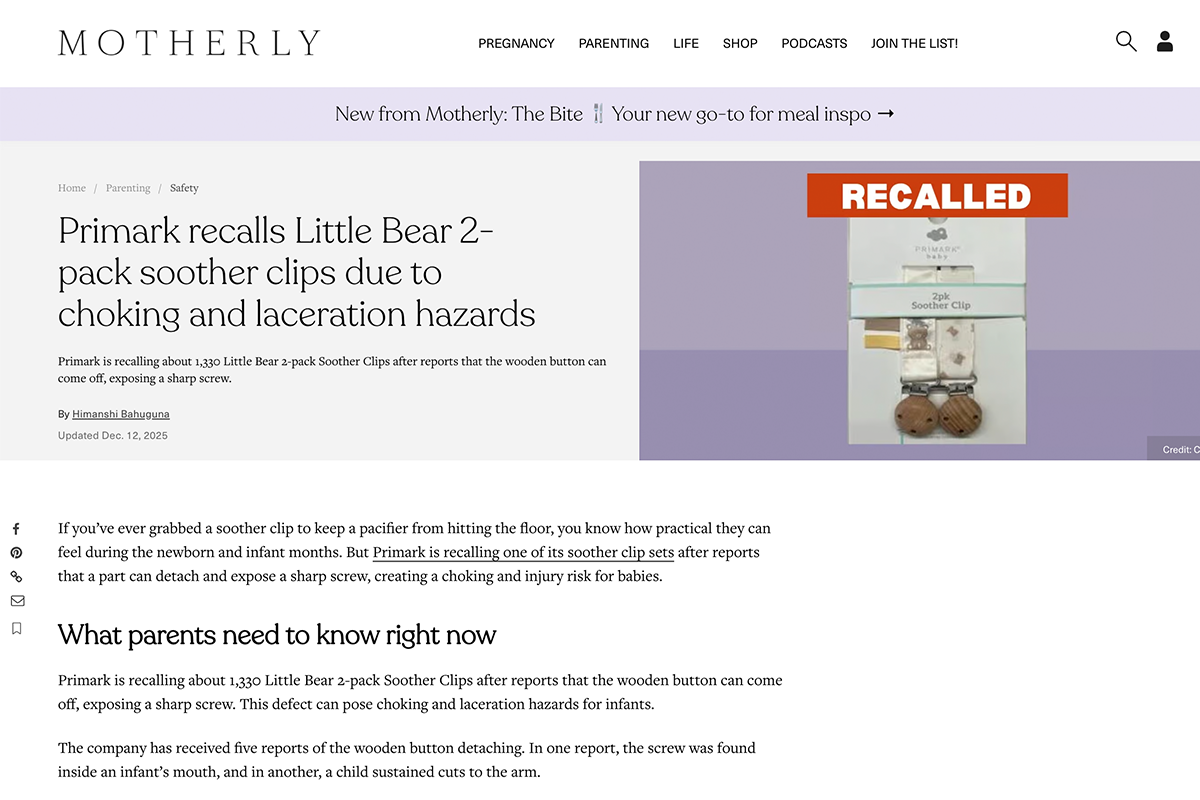This screenshot has width=1200, height=800.
Task: Follow the Primark is recalling soother clip link
Action: click(523, 552)
